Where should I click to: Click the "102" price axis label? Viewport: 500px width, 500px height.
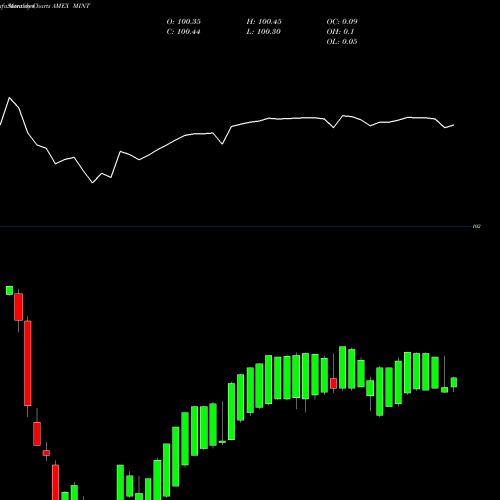[x=477, y=226]
